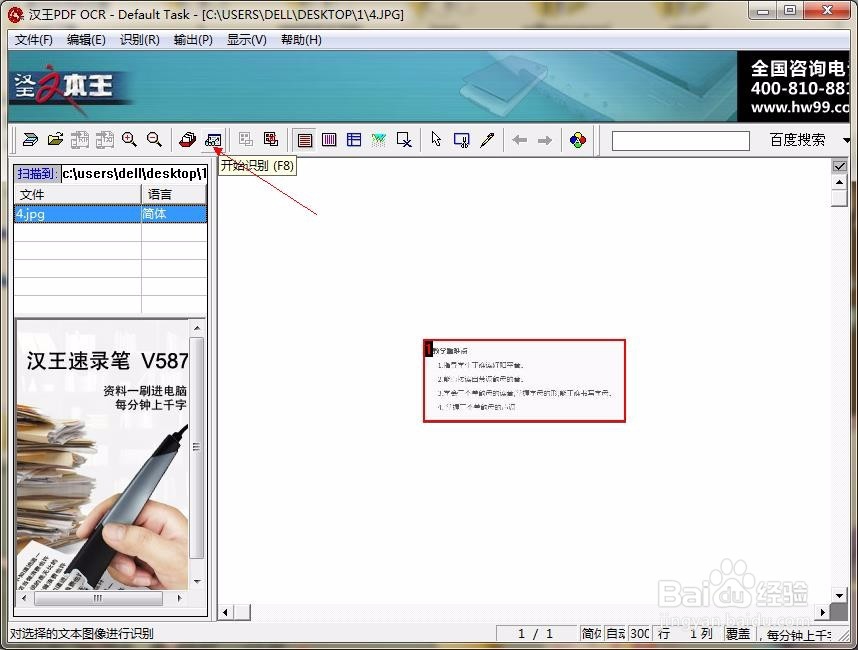The height and width of the screenshot is (650, 858).
Task: Select the 4.jpg file row
Action: (x=110, y=214)
